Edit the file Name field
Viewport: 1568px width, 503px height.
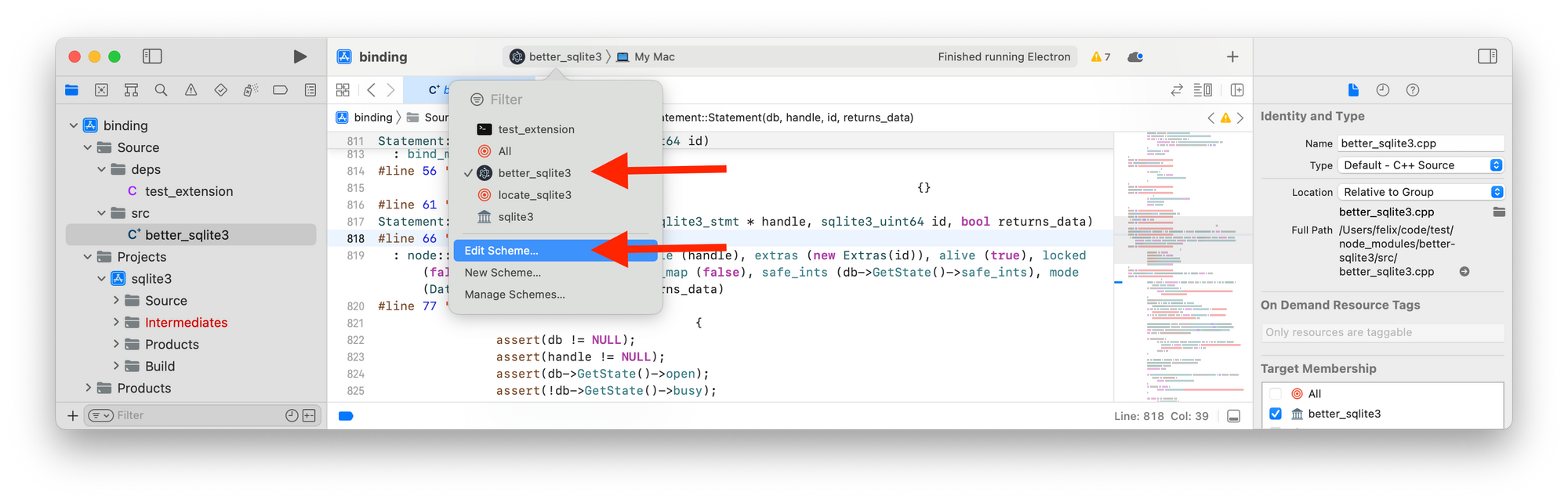click(1421, 143)
